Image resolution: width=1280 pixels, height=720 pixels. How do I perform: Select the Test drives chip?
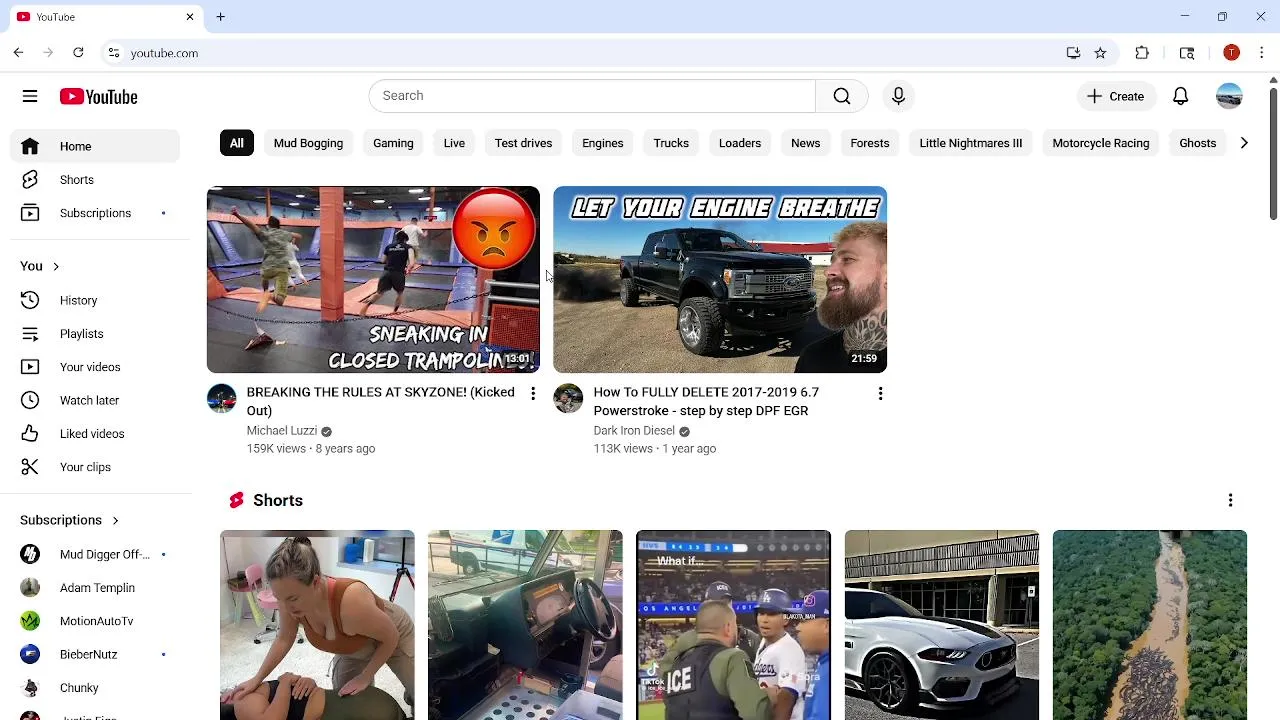523,143
